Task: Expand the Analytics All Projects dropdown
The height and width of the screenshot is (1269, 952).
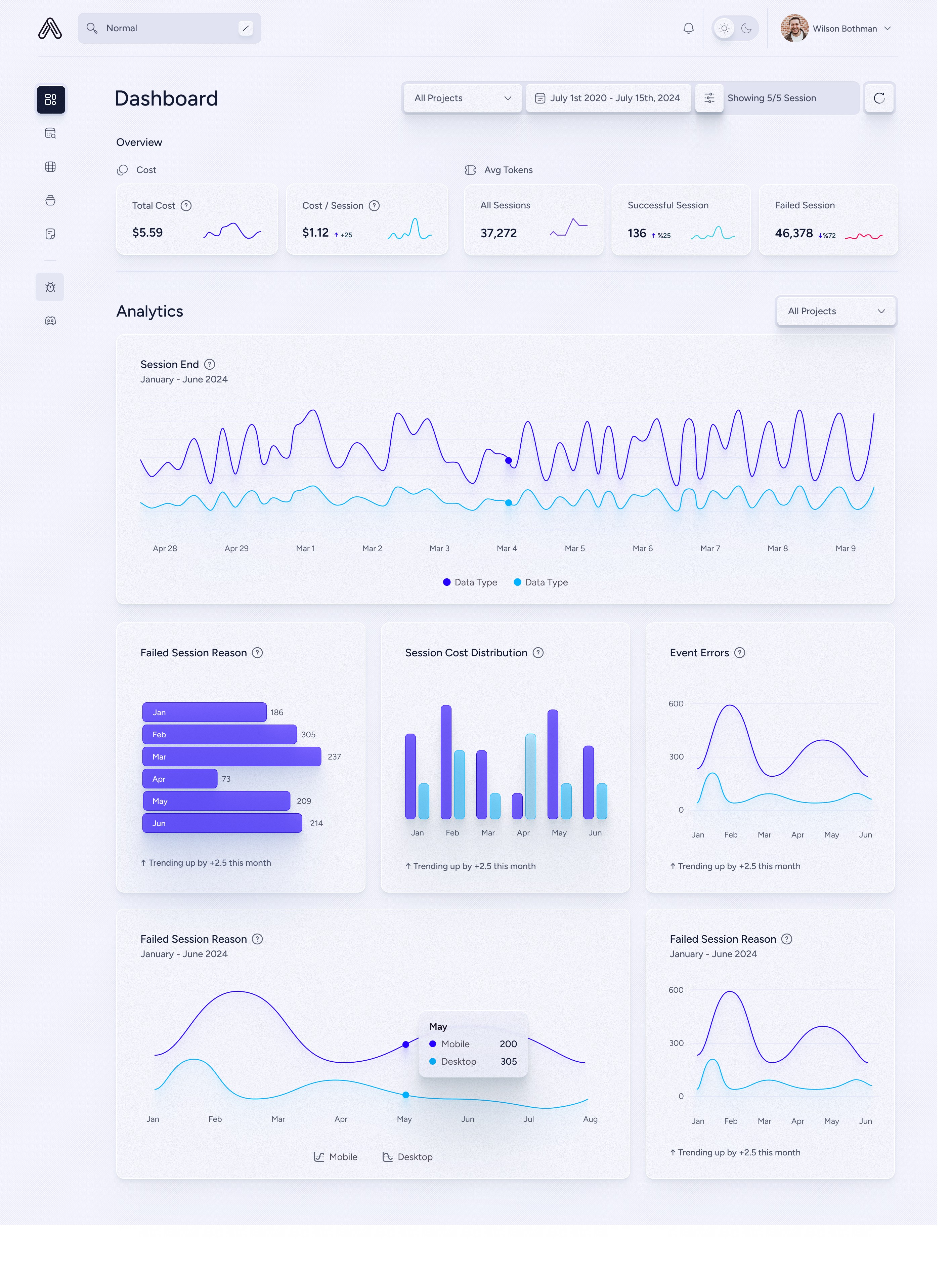Action: click(835, 311)
